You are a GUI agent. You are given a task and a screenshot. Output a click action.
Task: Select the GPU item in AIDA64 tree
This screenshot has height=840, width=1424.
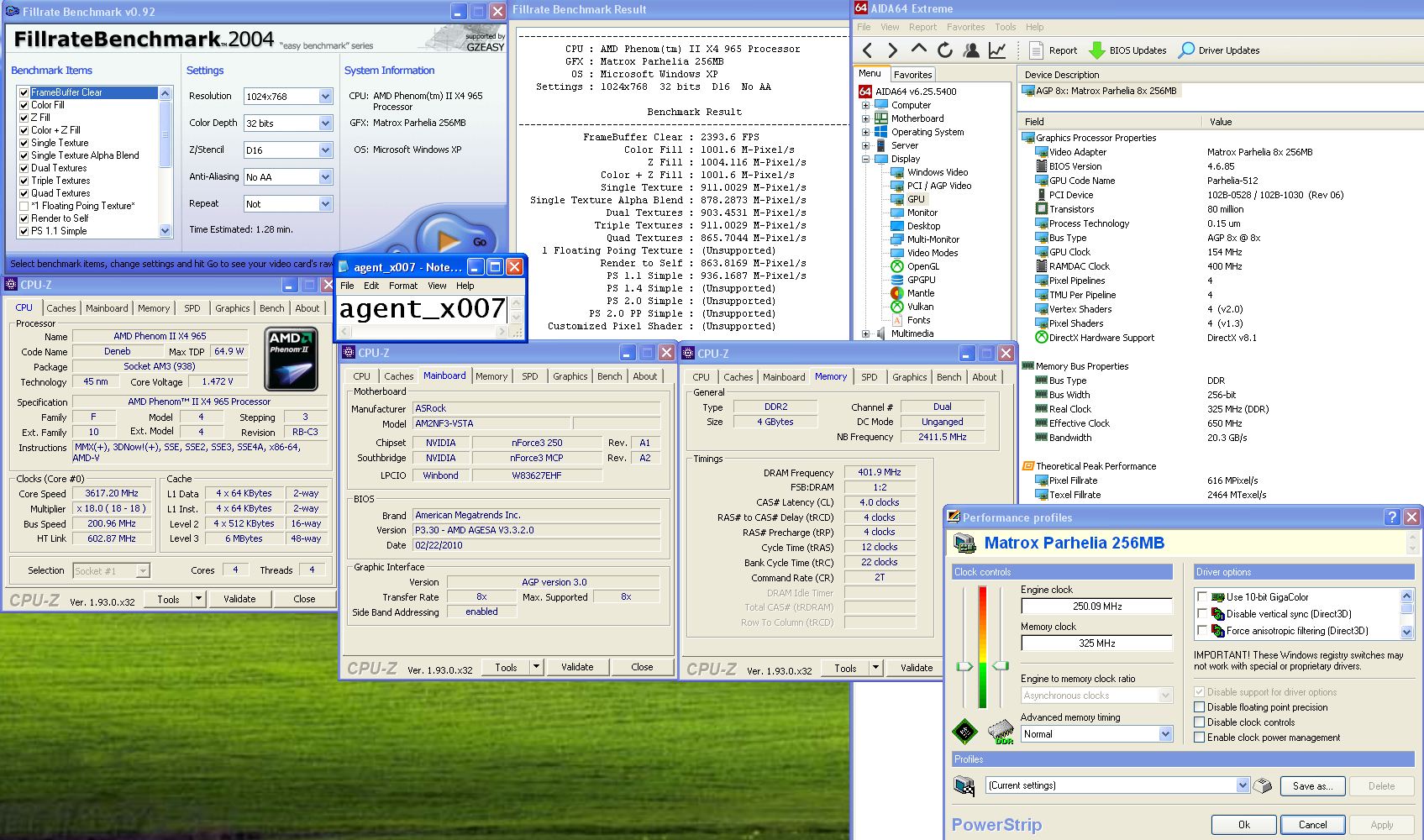pyautogui.click(x=916, y=199)
